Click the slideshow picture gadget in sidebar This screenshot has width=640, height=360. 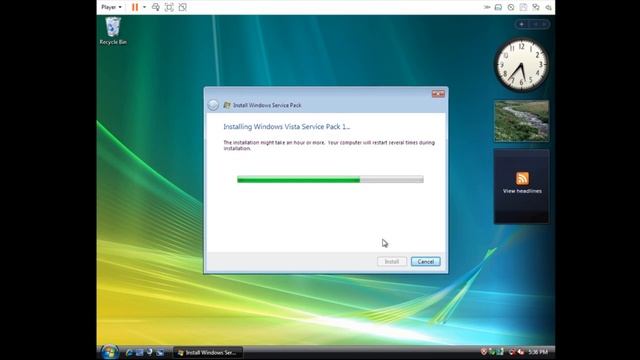coord(521,121)
